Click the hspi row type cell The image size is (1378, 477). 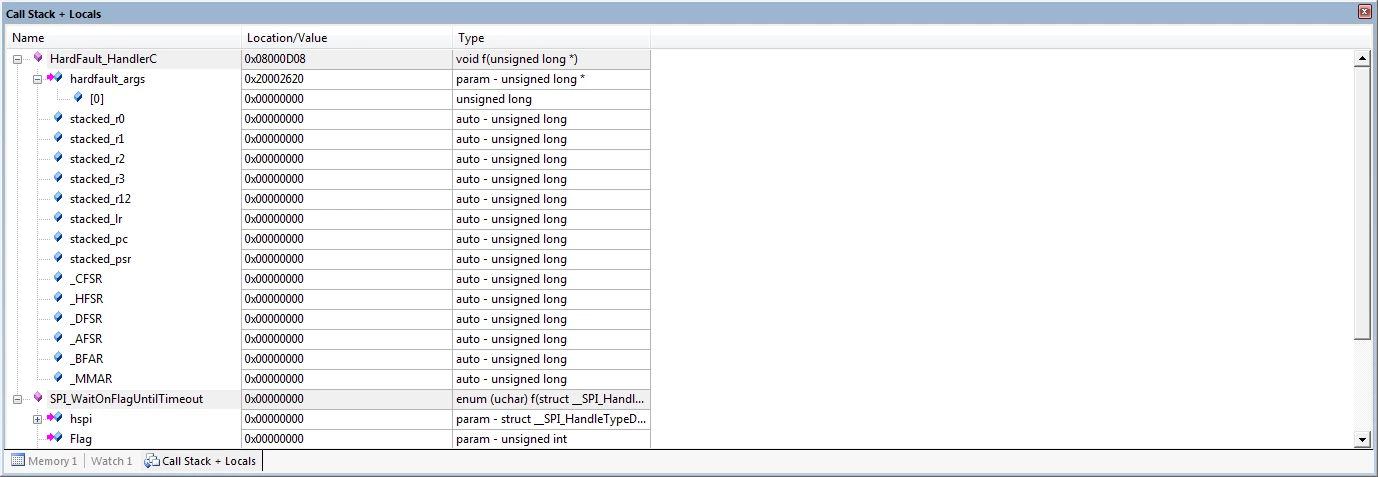pos(551,419)
